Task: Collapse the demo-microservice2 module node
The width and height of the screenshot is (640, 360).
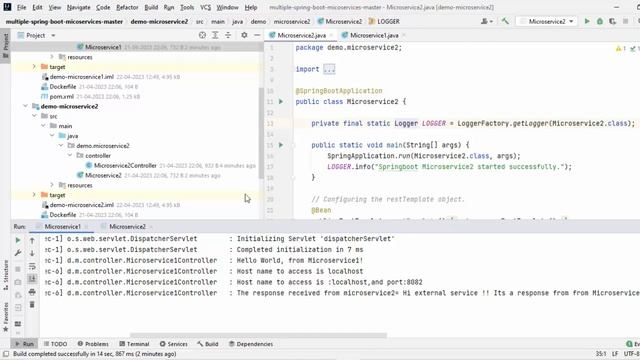Action: 26,106
